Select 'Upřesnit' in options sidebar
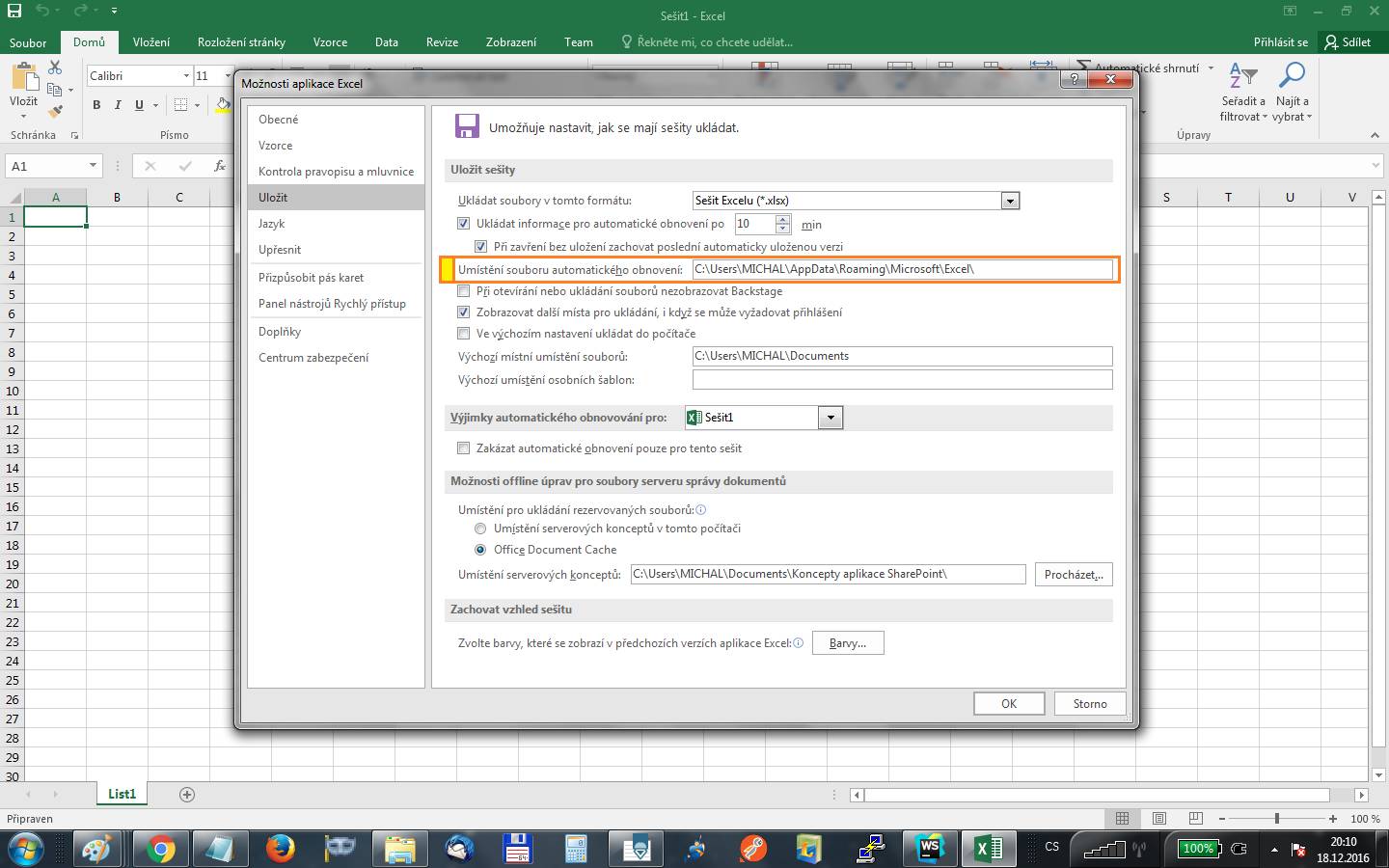 pos(336,250)
